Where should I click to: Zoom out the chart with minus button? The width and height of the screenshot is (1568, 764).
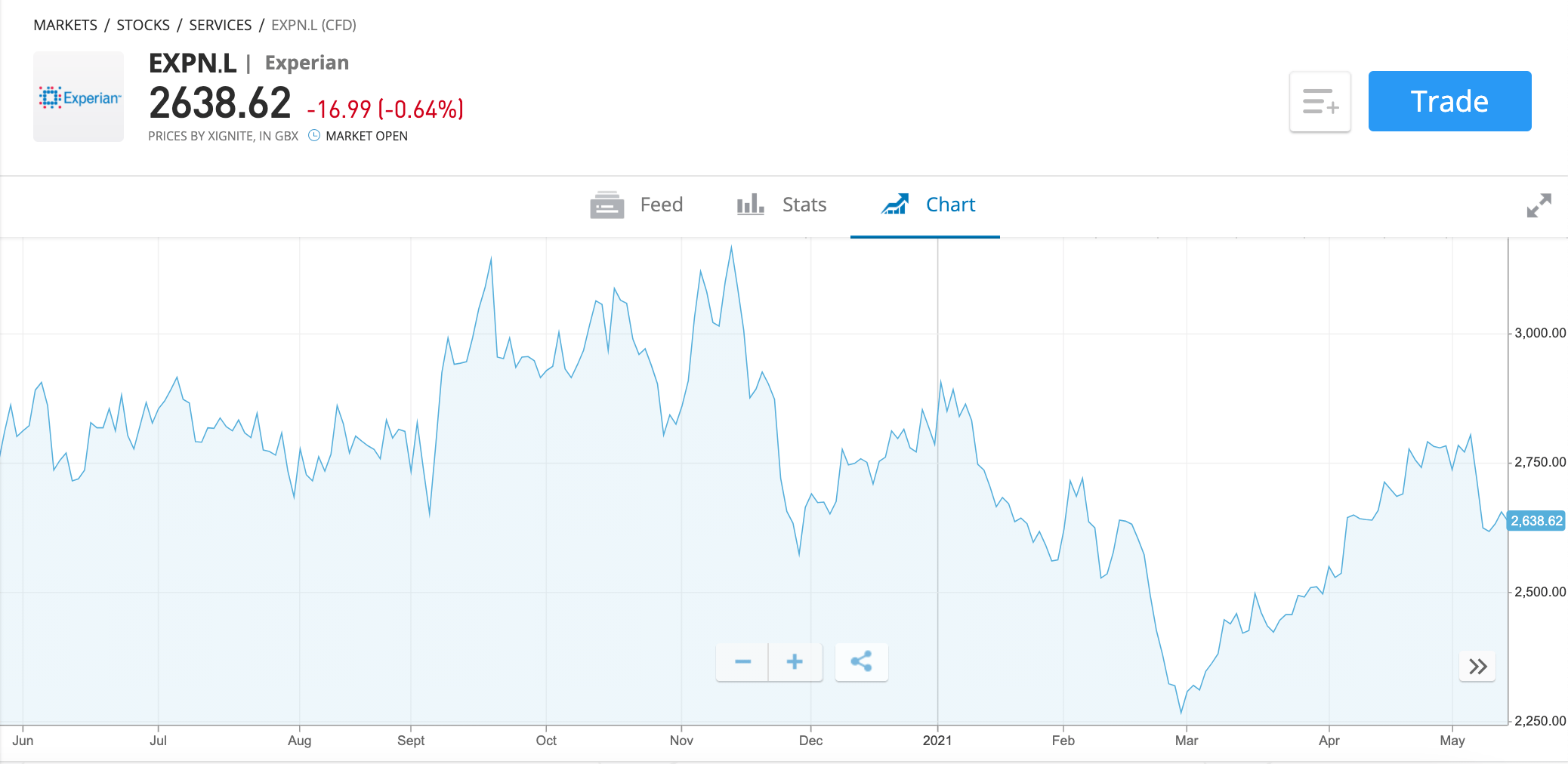click(x=742, y=662)
